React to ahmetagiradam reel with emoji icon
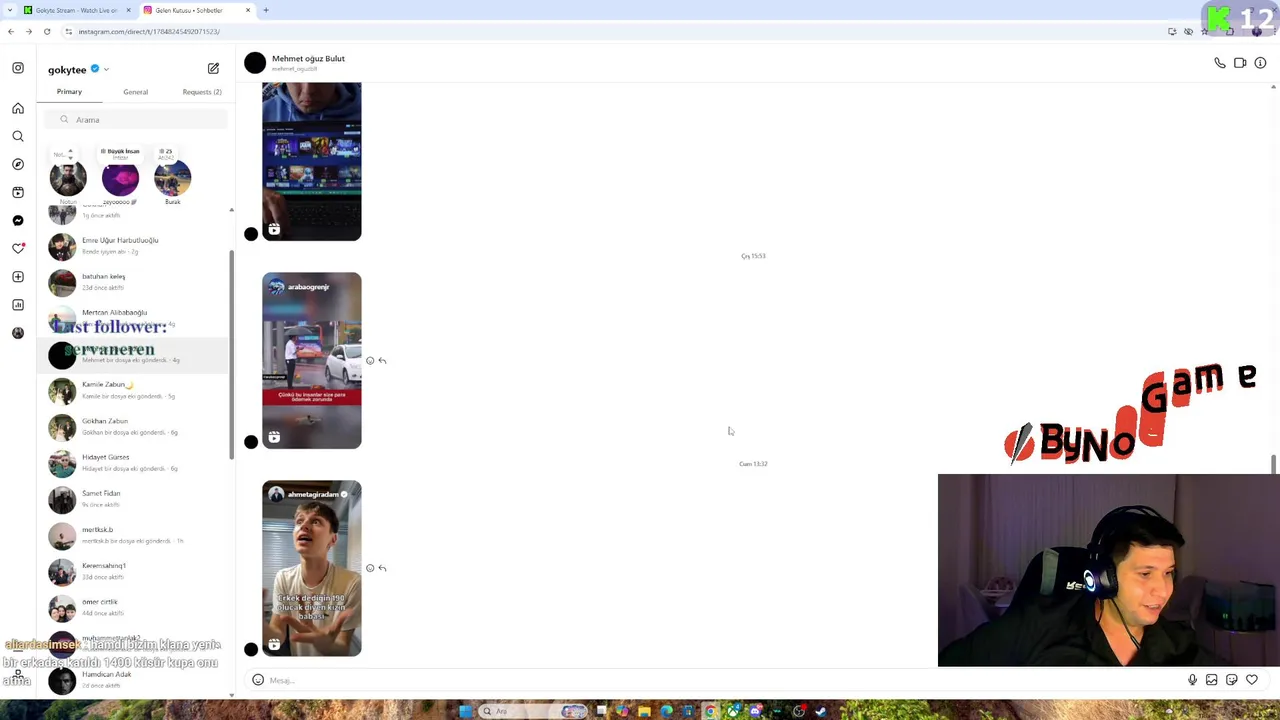 click(370, 568)
